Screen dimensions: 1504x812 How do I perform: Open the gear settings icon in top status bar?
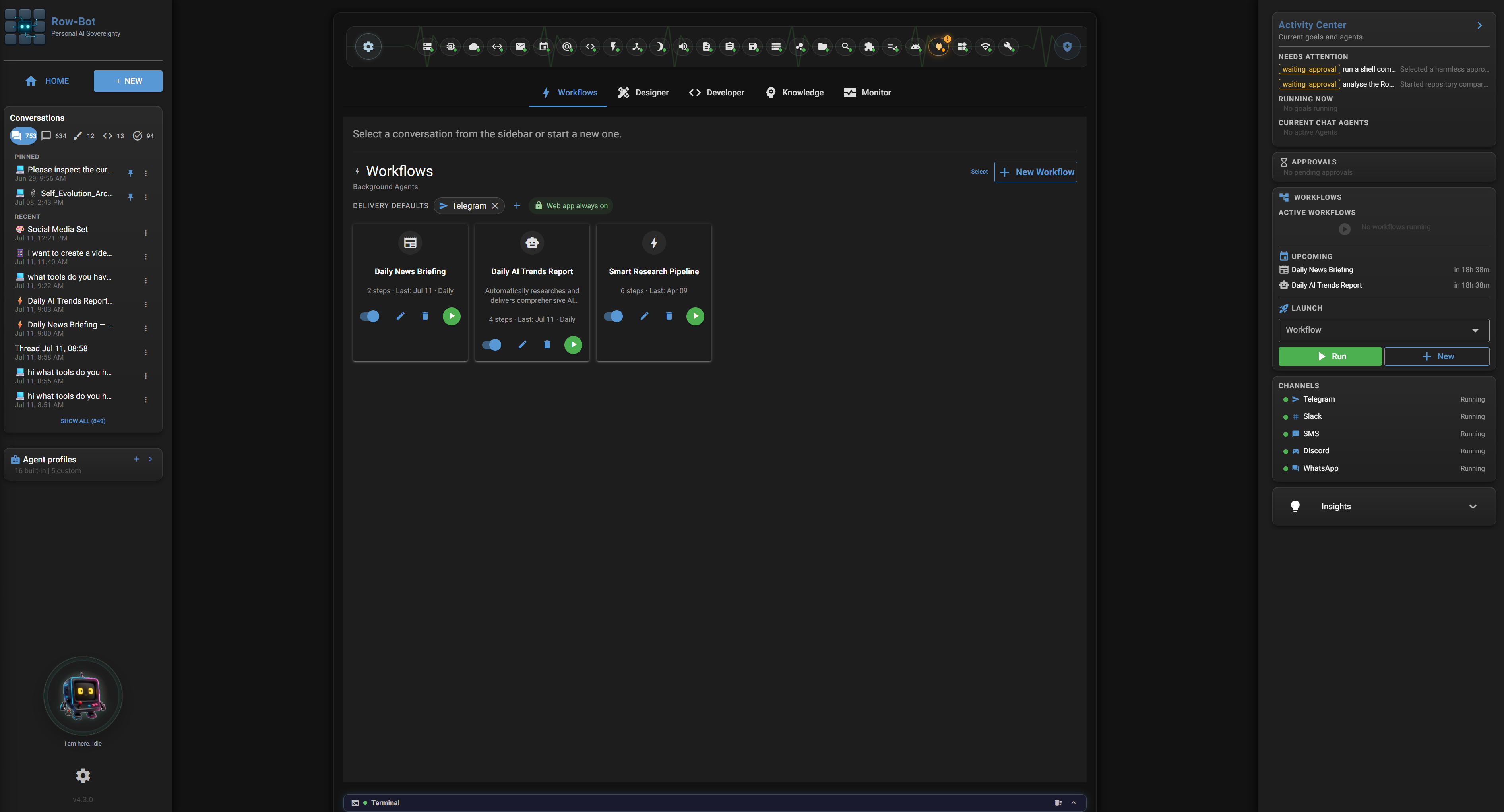click(x=368, y=47)
